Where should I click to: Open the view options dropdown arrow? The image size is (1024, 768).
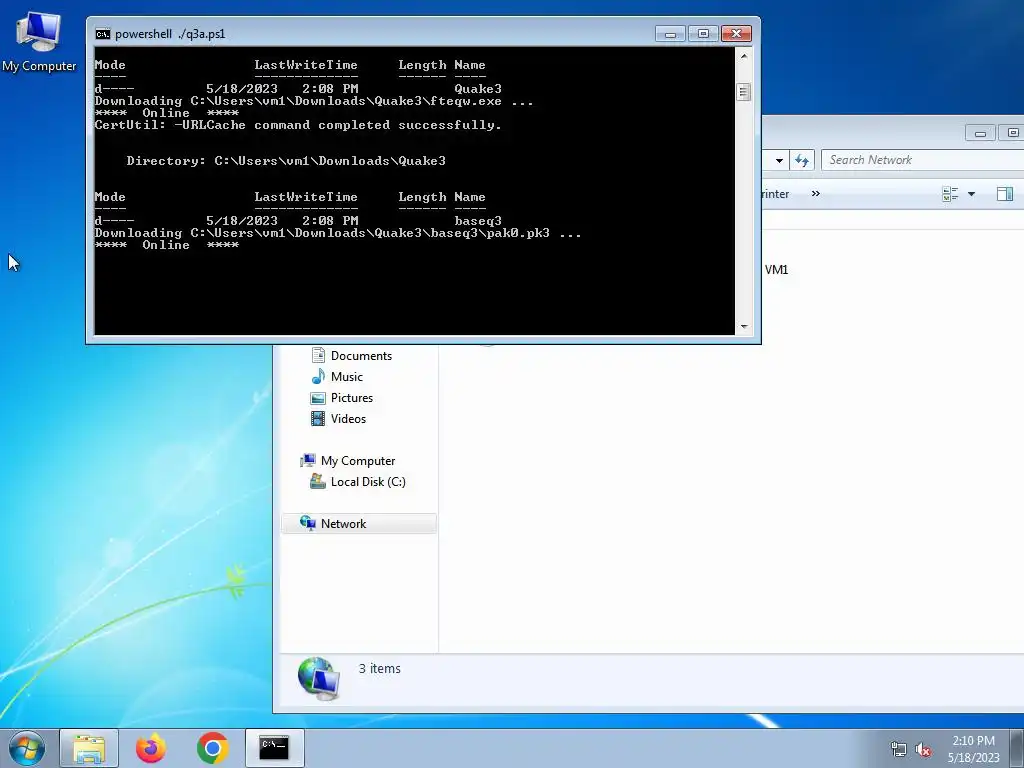(971, 194)
